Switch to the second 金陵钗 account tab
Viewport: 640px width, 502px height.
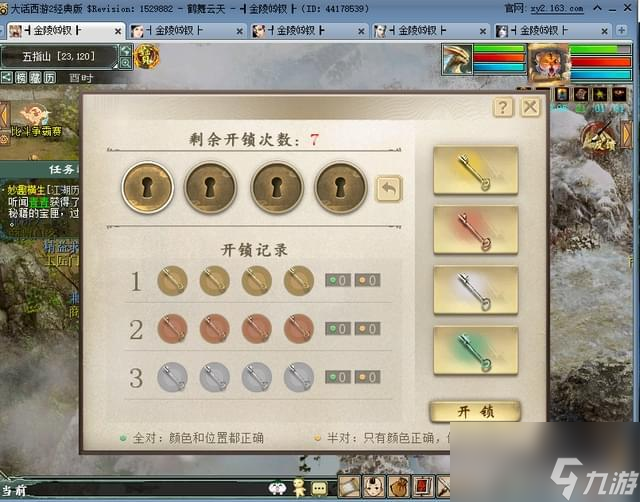pyautogui.click(x=187, y=31)
